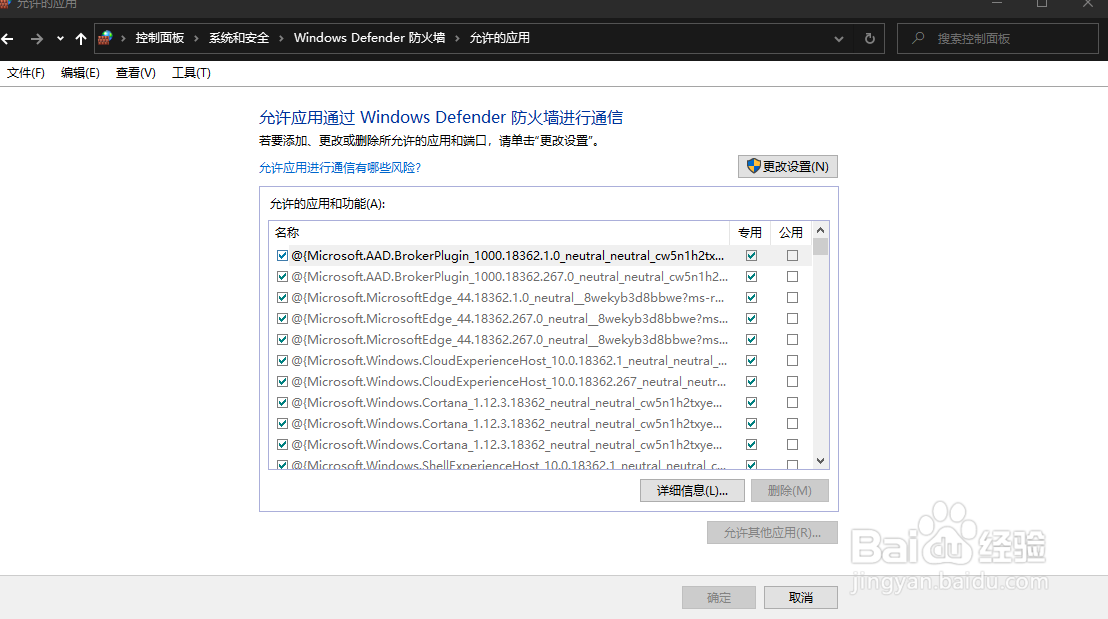Go up one folder level
This screenshot has width=1108, height=619.
pyautogui.click(x=81, y=39)
